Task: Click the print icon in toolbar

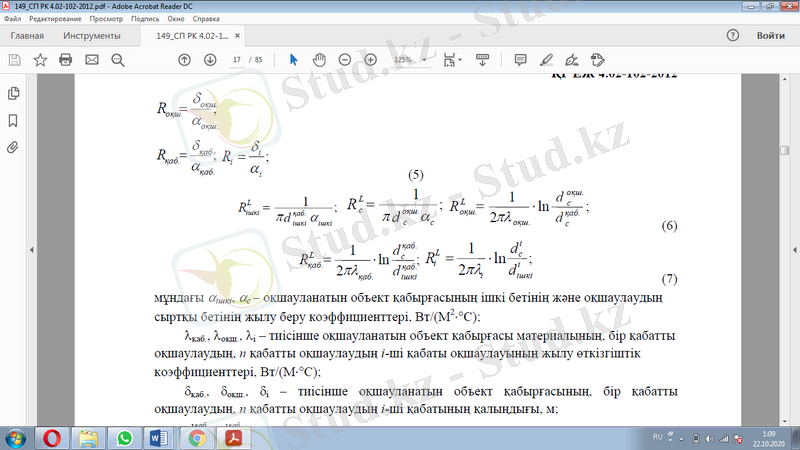Action: point(66,60)
